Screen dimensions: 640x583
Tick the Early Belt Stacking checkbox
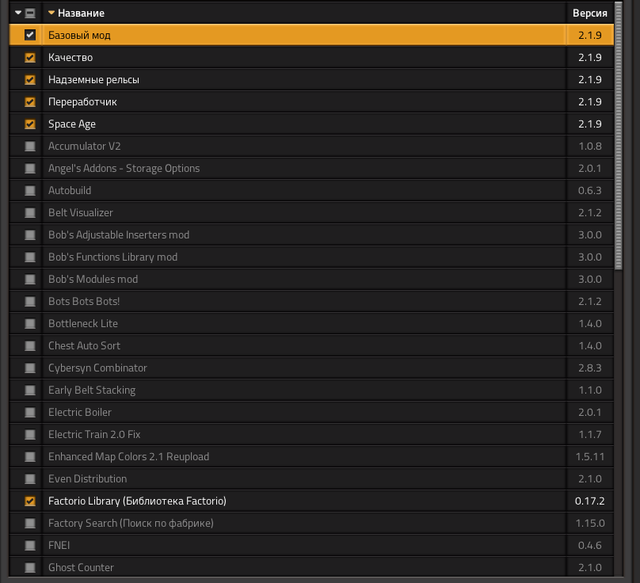pos(30,390)
